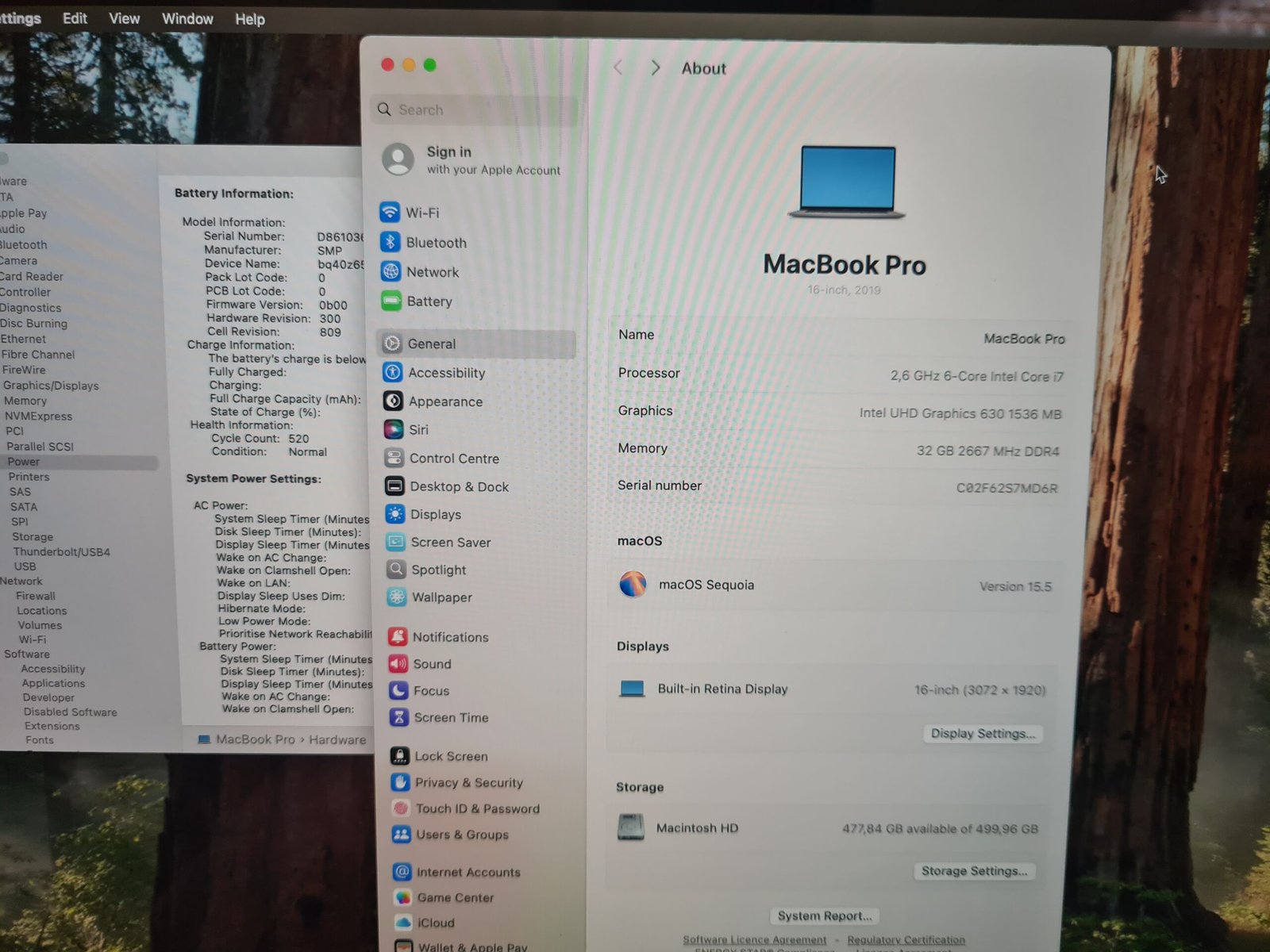Open the Focus moon icon
Viewport: 1270px width, 952px height.
tap(398, 690)
